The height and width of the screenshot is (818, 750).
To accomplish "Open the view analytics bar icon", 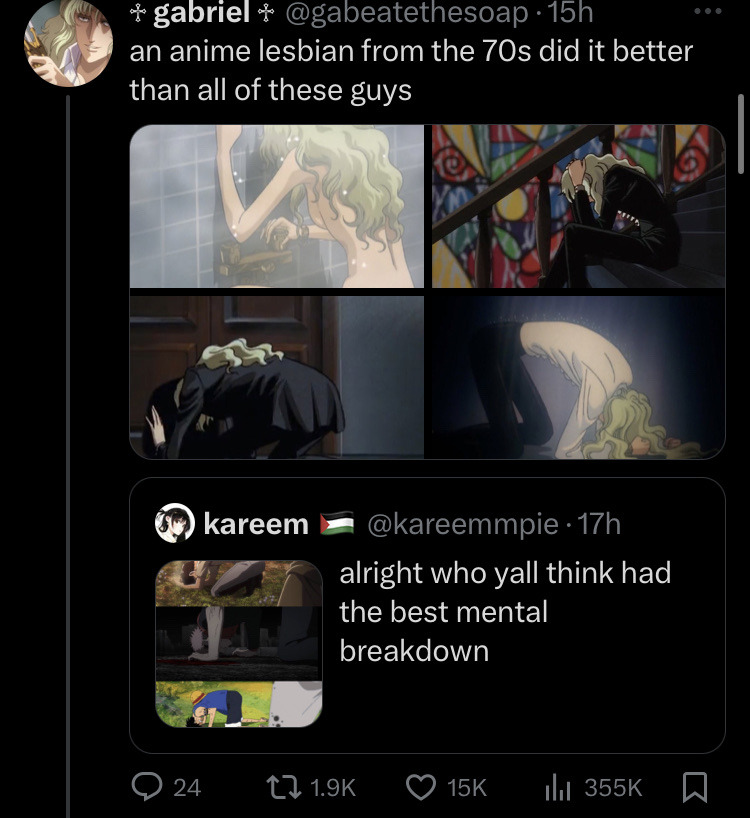I will (x=557, y=787).
